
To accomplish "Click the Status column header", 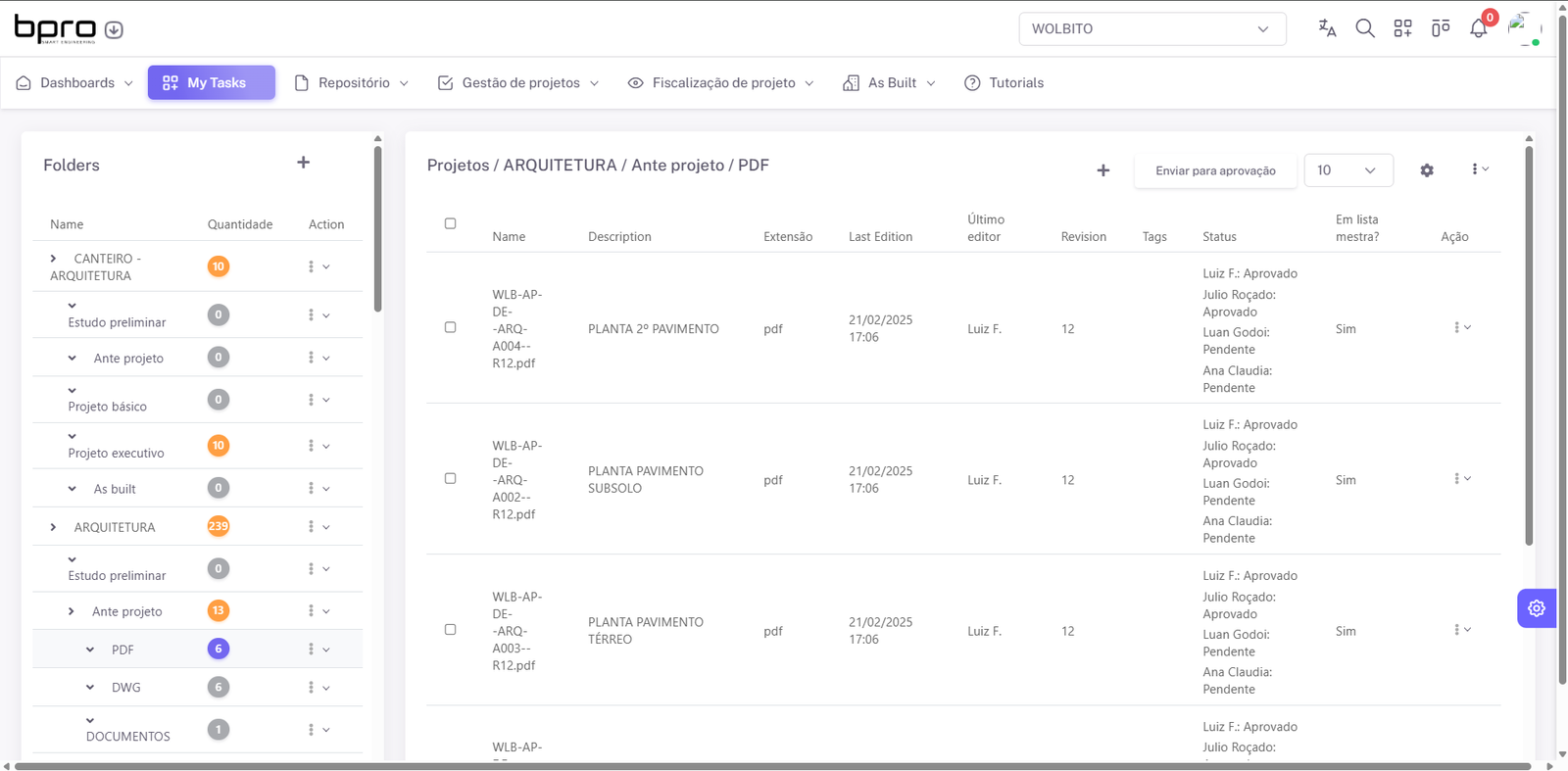I will click(x=1219, y=237).
